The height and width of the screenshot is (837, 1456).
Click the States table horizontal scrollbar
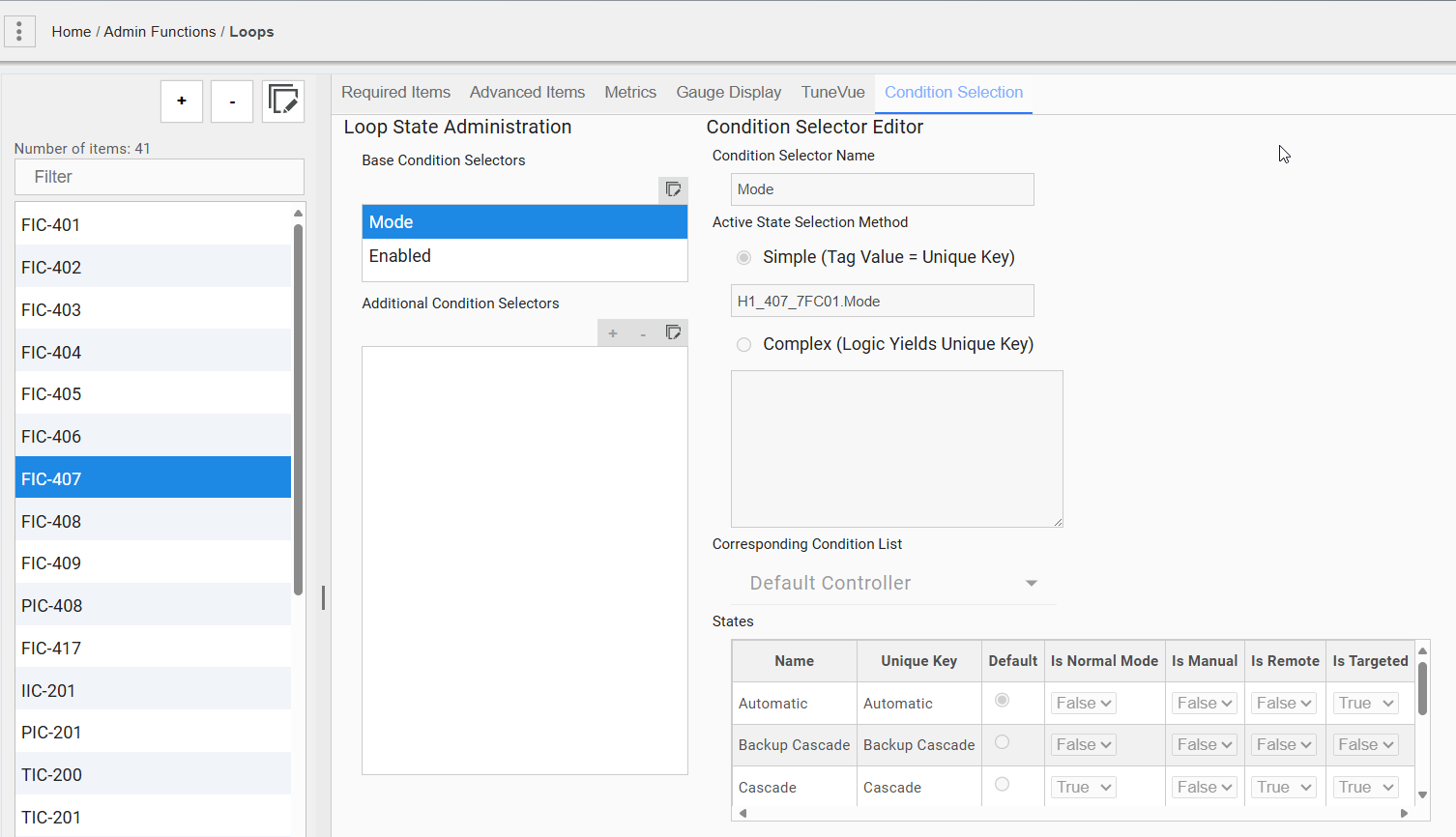click(1073, 813)
